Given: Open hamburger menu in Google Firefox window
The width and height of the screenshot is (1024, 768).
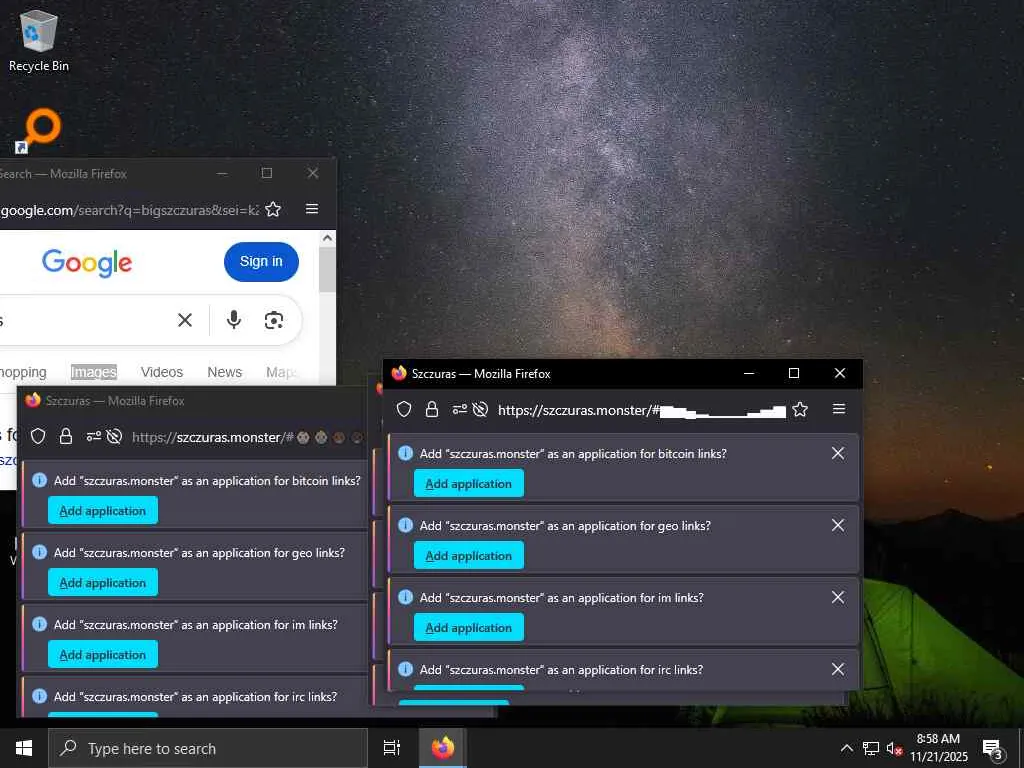Looking at the screenshot, I should point(312,209).
